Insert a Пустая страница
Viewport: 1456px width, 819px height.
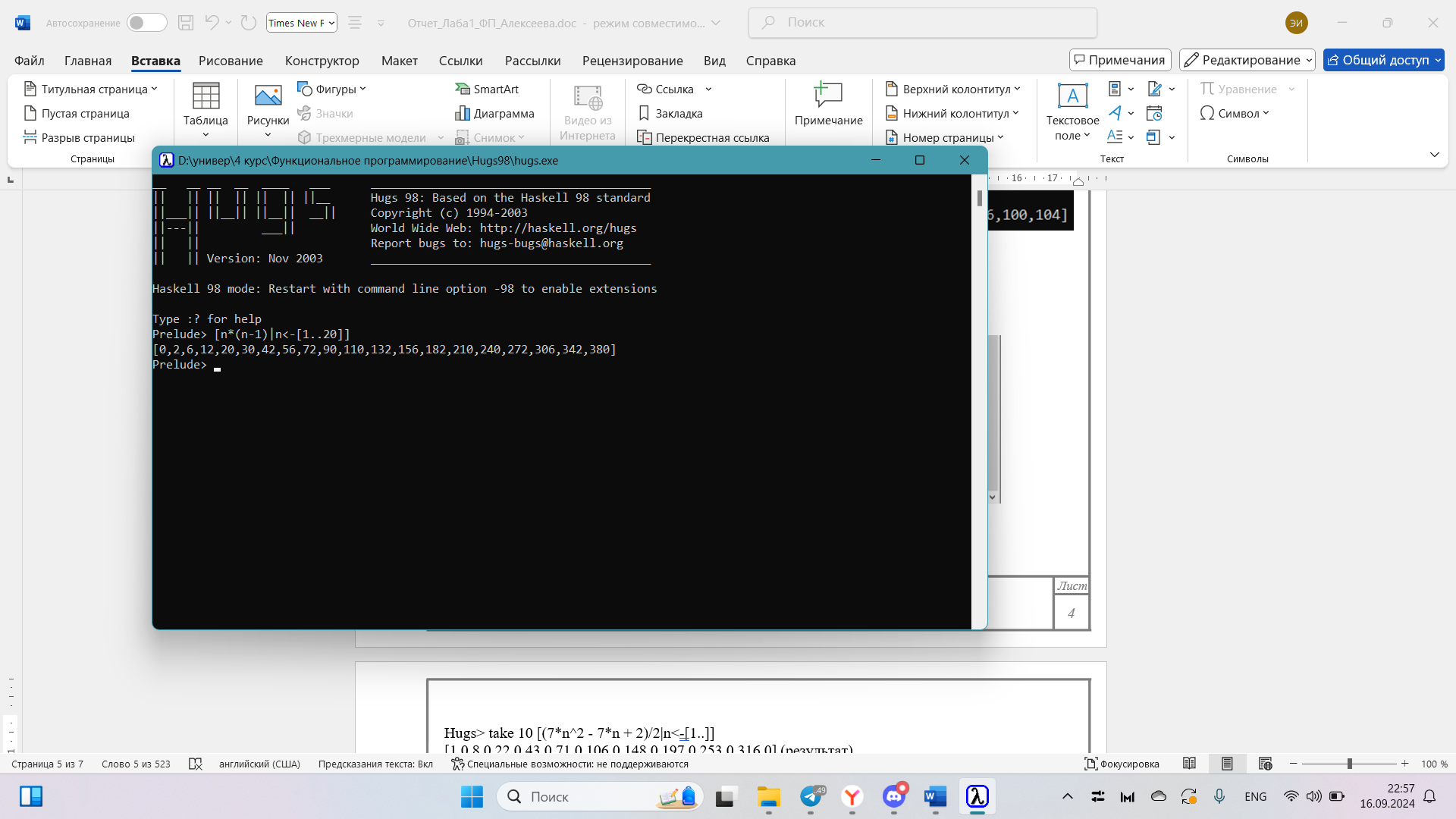(77, 113)
